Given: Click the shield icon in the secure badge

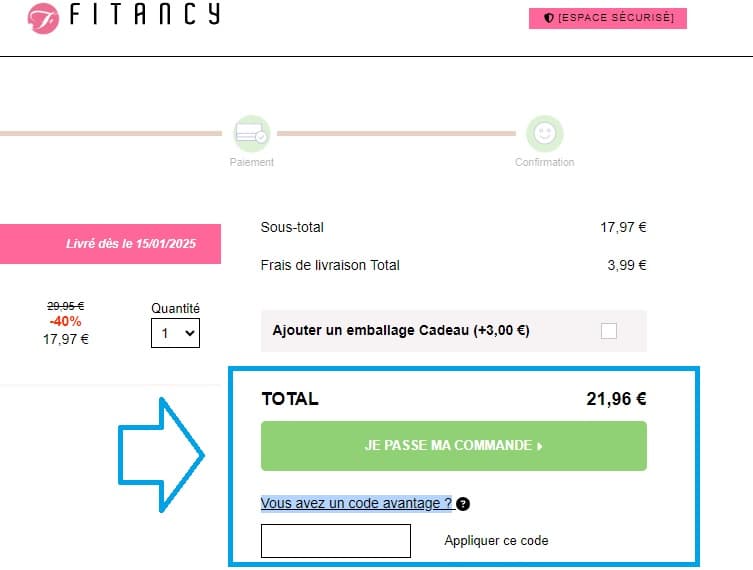Looking at the screenshot, I should point(548,18).
